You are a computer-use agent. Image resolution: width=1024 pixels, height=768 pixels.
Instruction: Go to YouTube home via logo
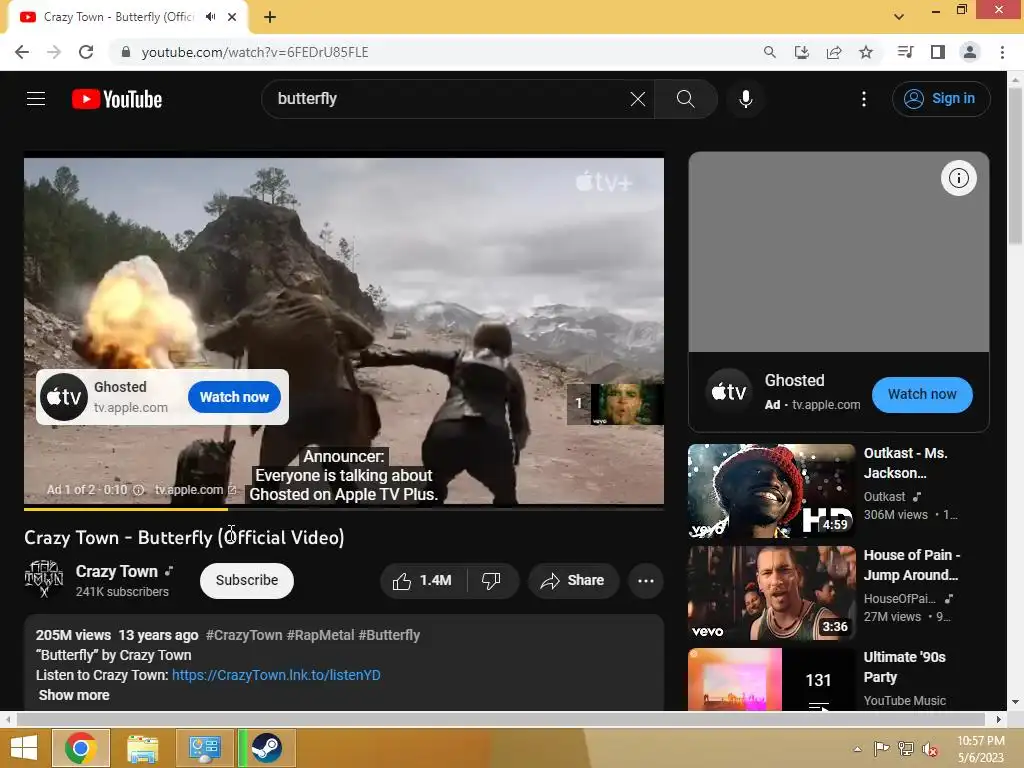(117, 99)
